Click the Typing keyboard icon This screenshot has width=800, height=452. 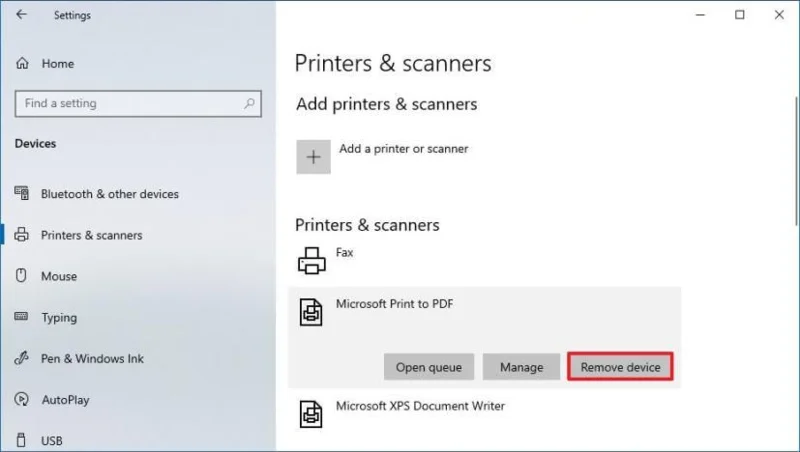pyautogui.click(x=21, y=316)
